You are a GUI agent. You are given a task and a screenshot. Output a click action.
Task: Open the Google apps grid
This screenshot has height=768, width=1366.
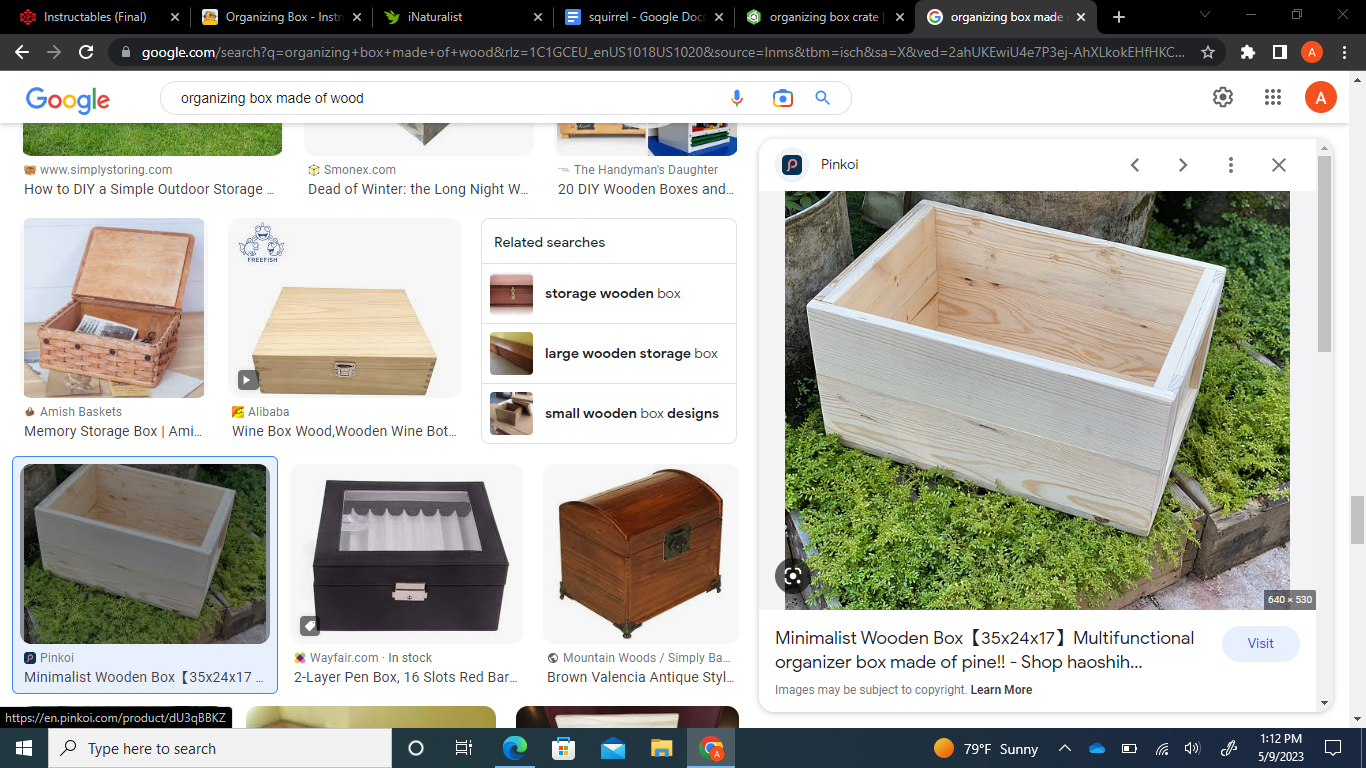(x=1272, y=97)
